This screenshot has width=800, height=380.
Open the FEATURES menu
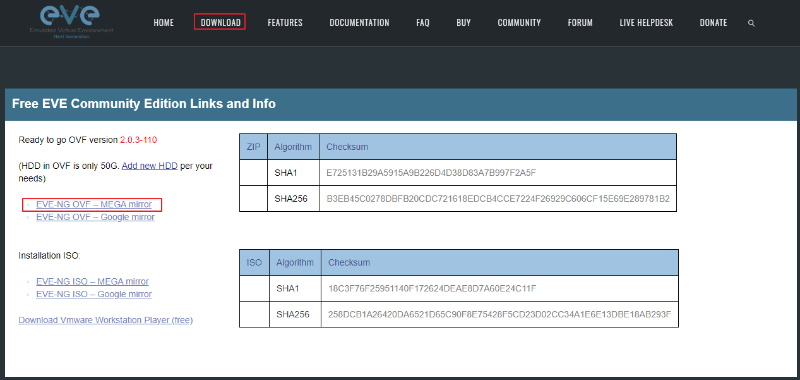click(x=285, y=23)
